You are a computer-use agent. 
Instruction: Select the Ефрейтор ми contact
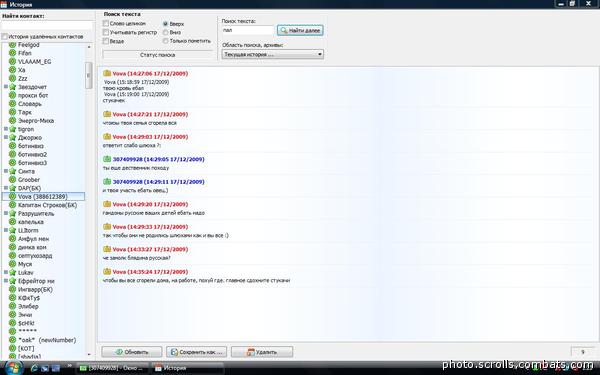[36, 281]
